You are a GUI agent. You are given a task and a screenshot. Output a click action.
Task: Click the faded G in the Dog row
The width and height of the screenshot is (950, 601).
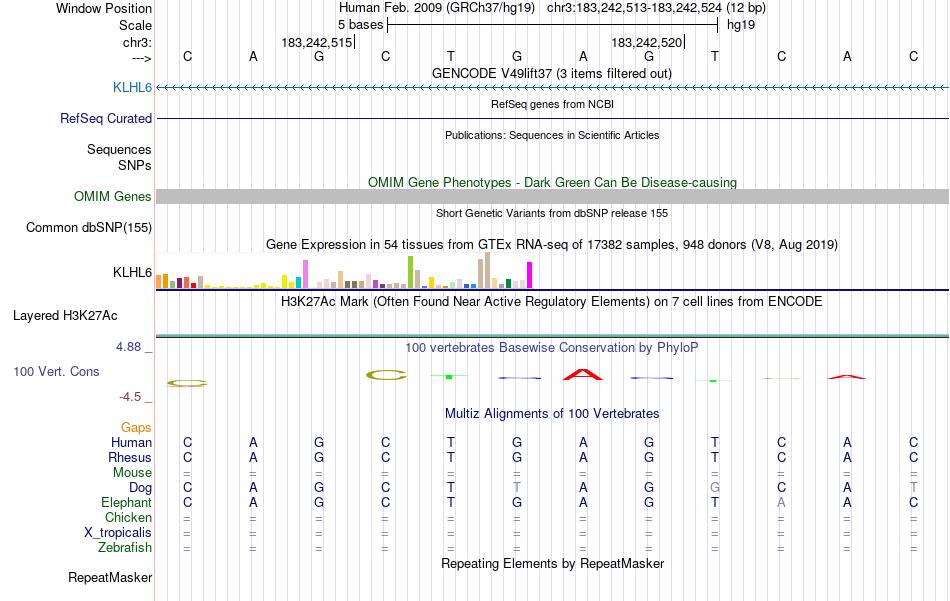tap(715, 487)
